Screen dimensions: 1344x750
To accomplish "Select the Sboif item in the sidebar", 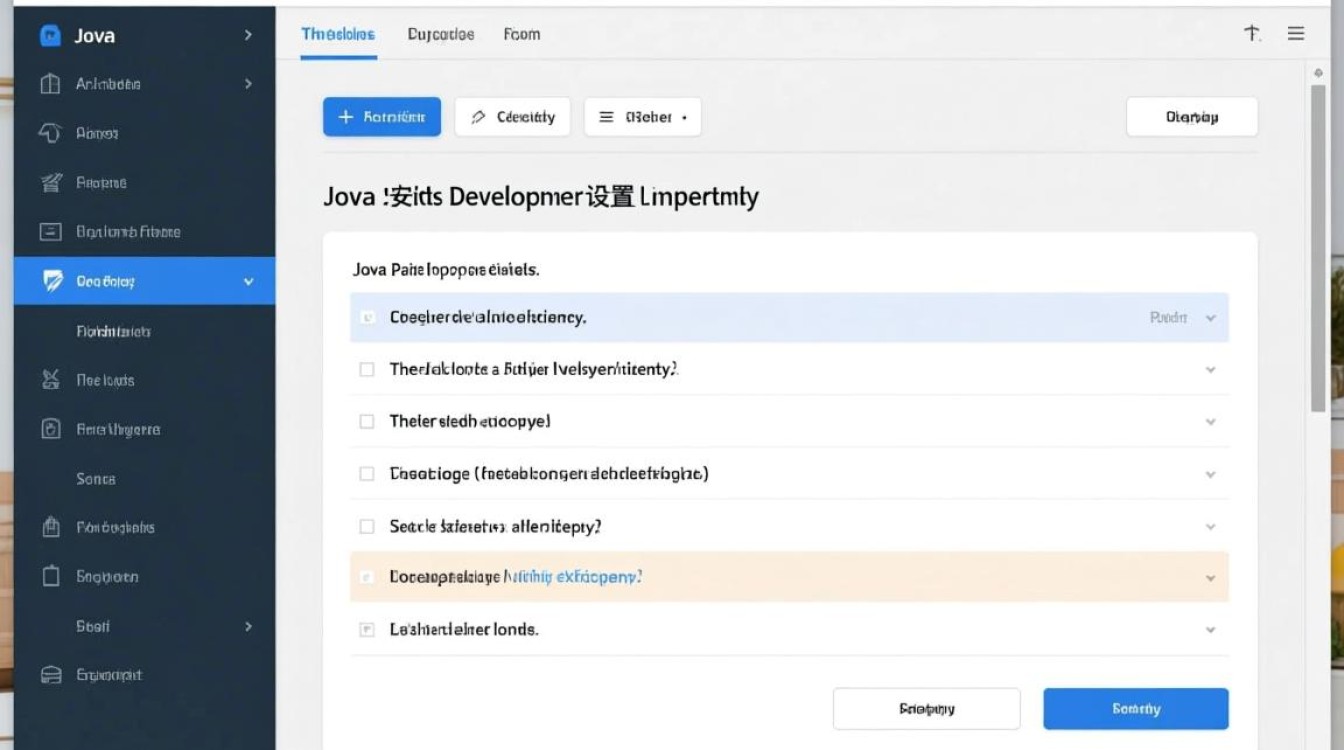I will (x=93, y=626).
